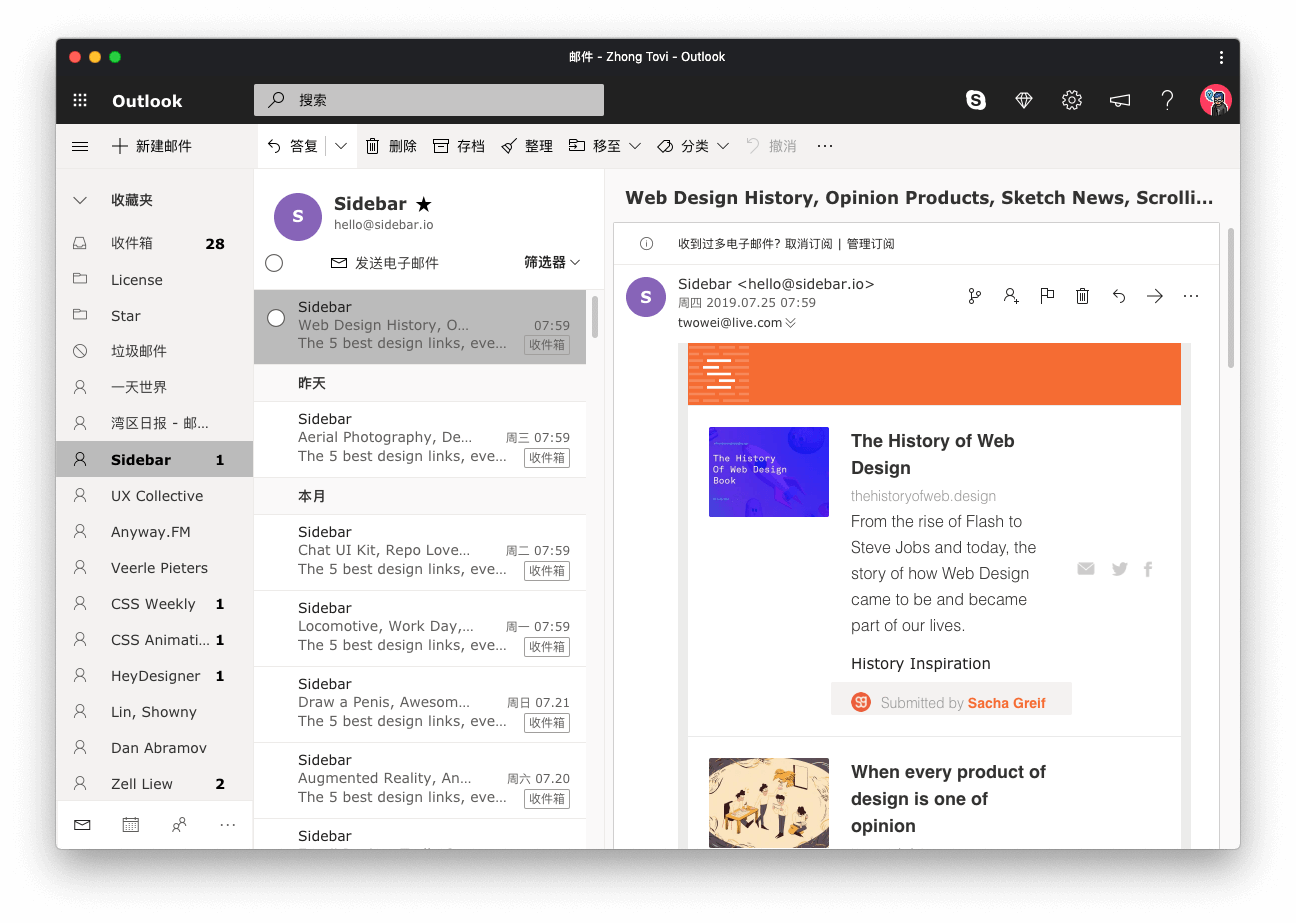Toggle the hamburger navigation pane
1296x923 pixels.
tap(80, 146)
